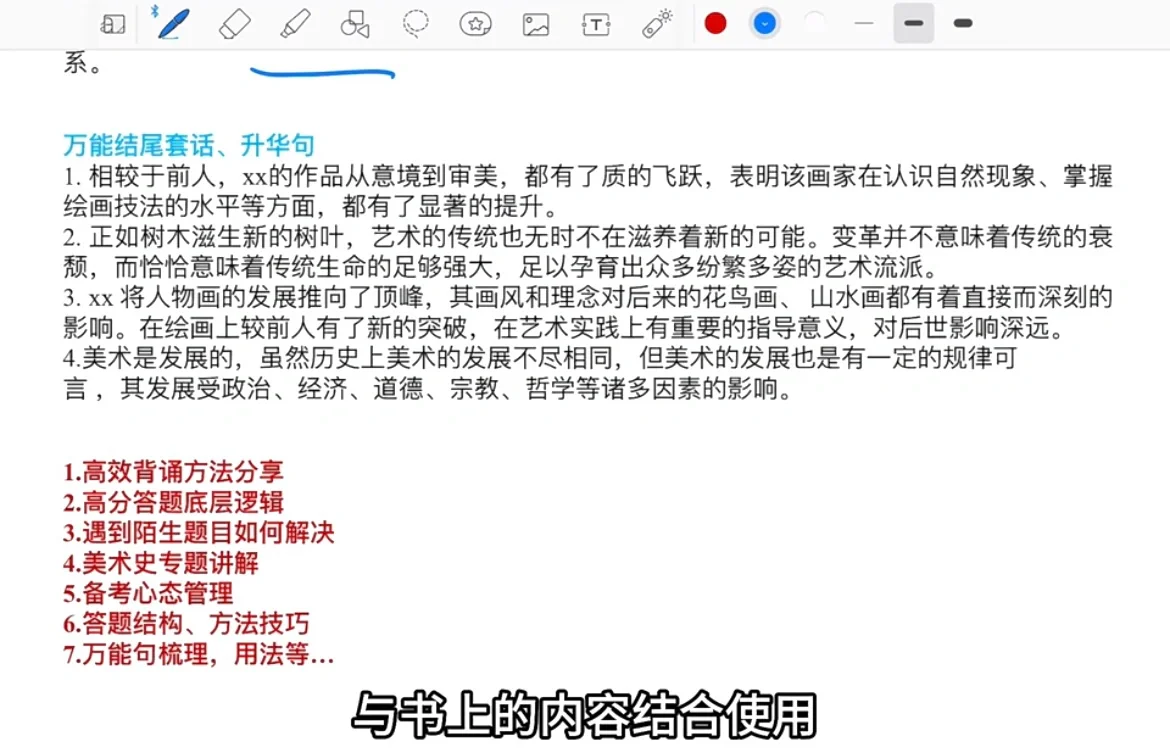The image size is (1170, 748).
Task: Select the thickest stroke width
Action: pyautogui.click(x=963, y=23)
